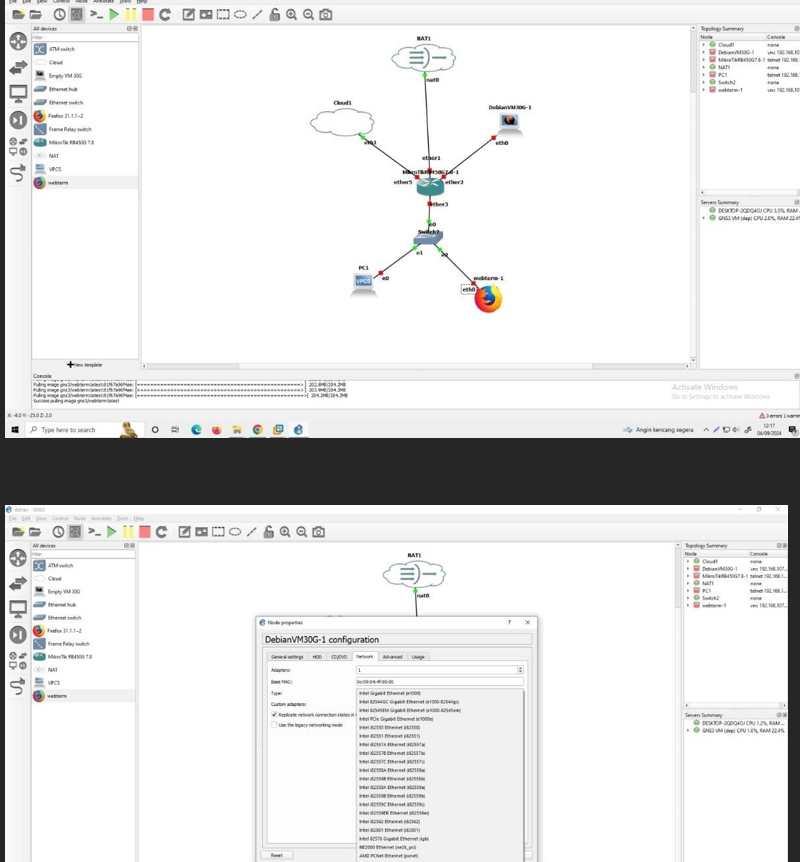Browse end devices category in upper window sidebar
The height and width of the screenshot is (862, 800).
coord(18,94)
